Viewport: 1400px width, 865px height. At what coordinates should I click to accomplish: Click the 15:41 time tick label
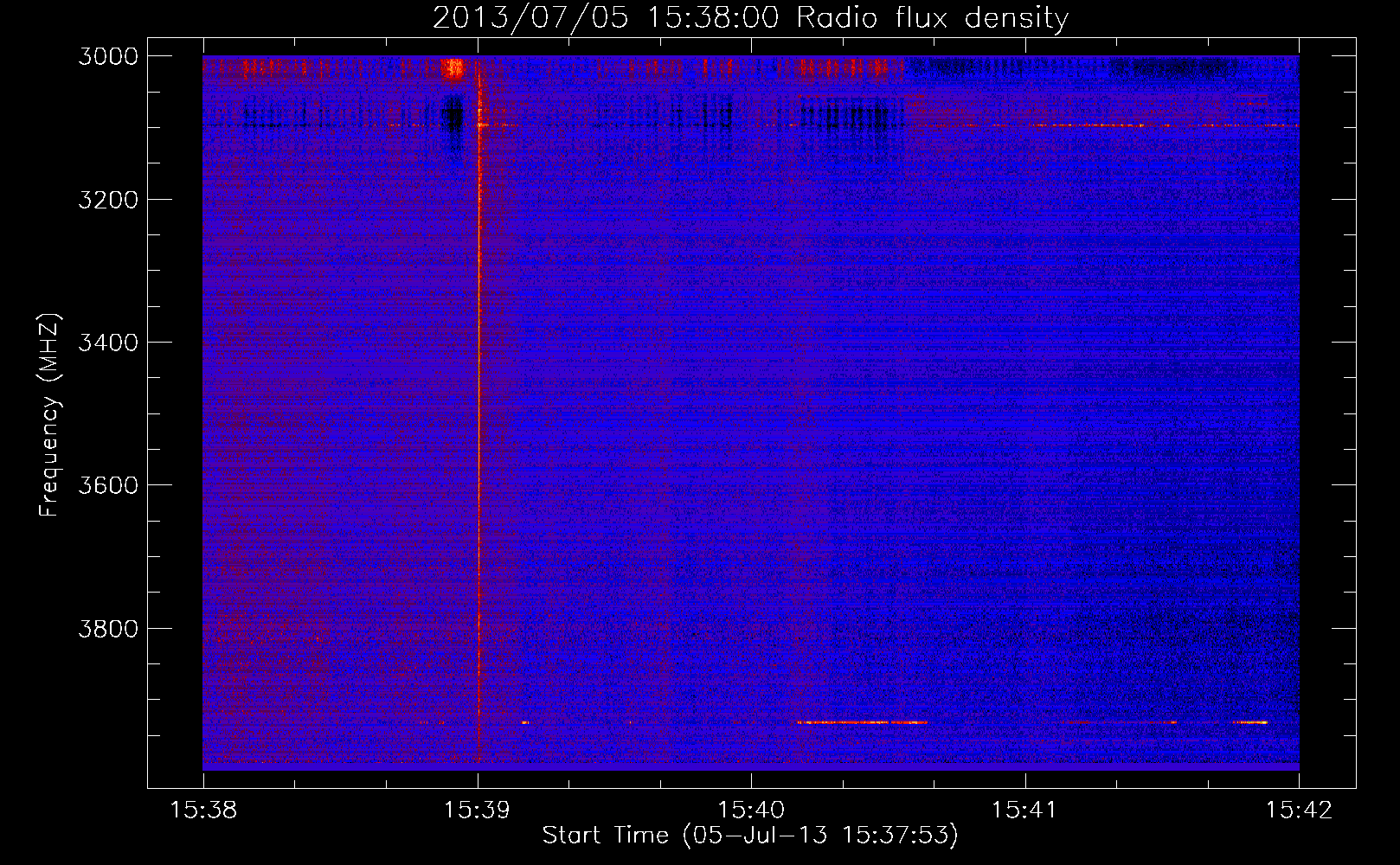tap(1024, 810)
